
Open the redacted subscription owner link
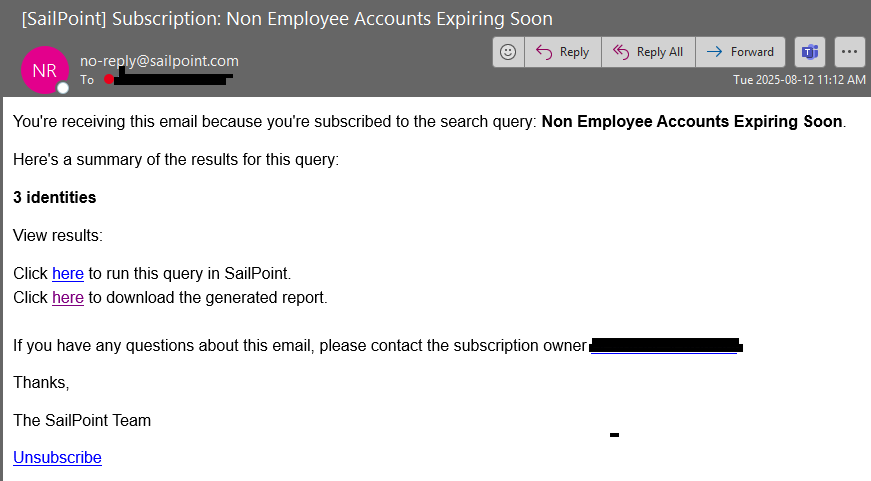click(x=666, y=345)
